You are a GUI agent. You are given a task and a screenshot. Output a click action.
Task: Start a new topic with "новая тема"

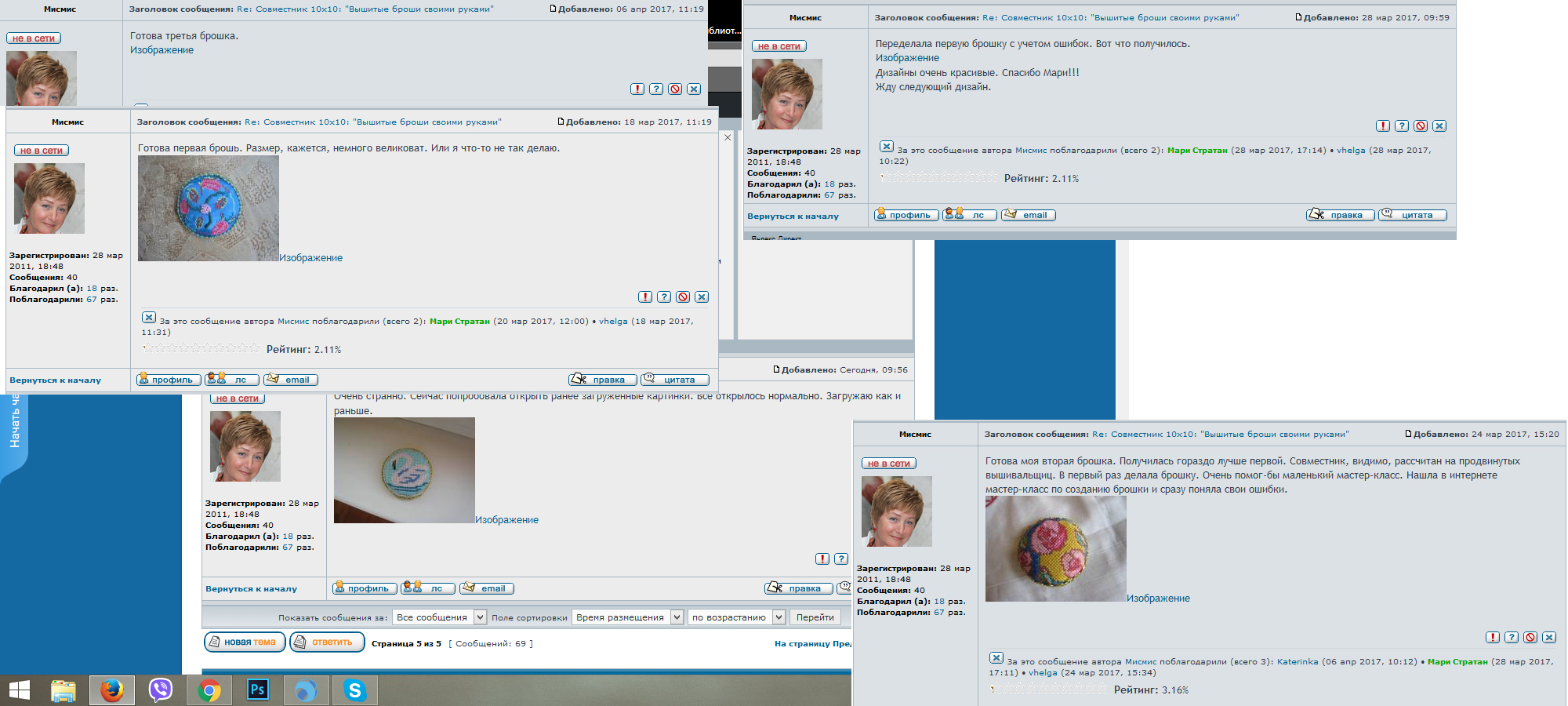(245, 642)
